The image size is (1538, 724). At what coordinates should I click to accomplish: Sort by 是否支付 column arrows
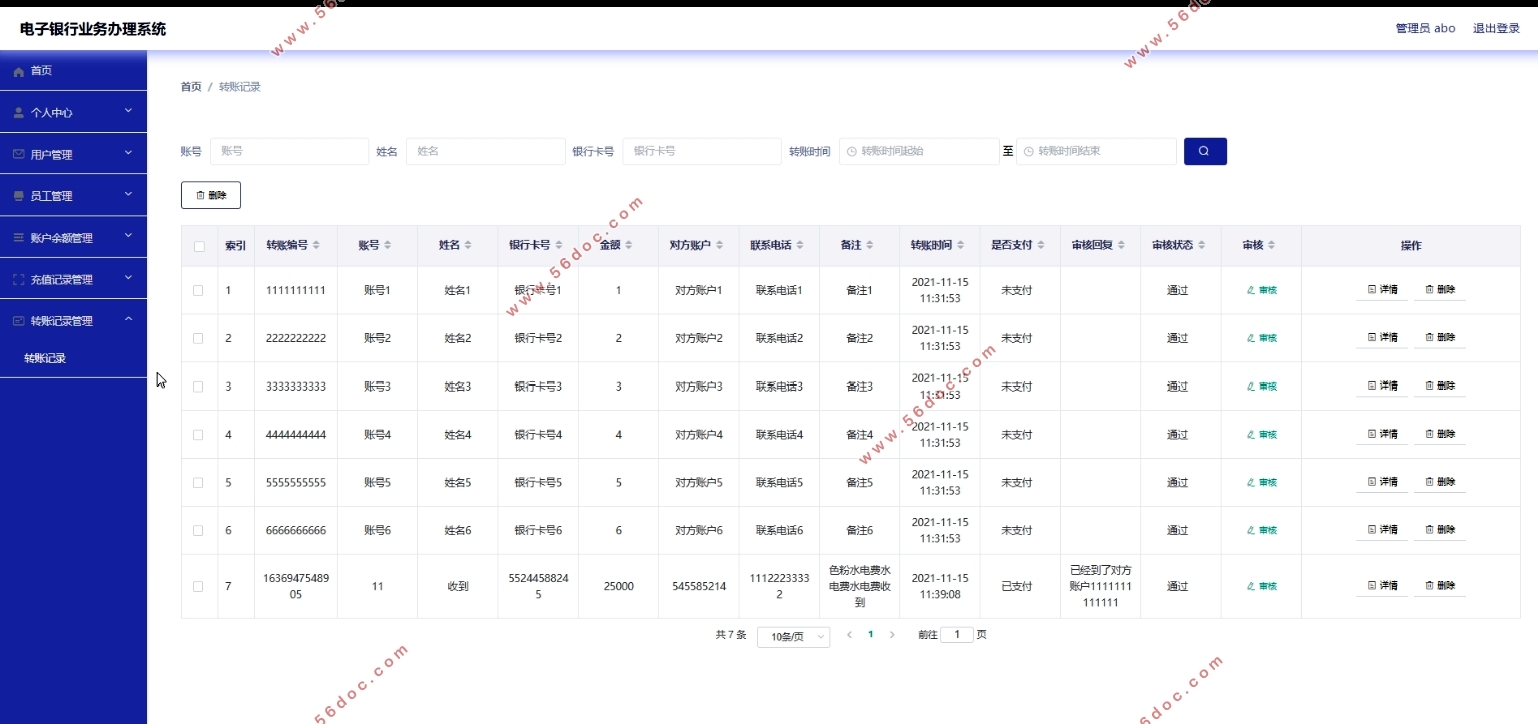1040,245
